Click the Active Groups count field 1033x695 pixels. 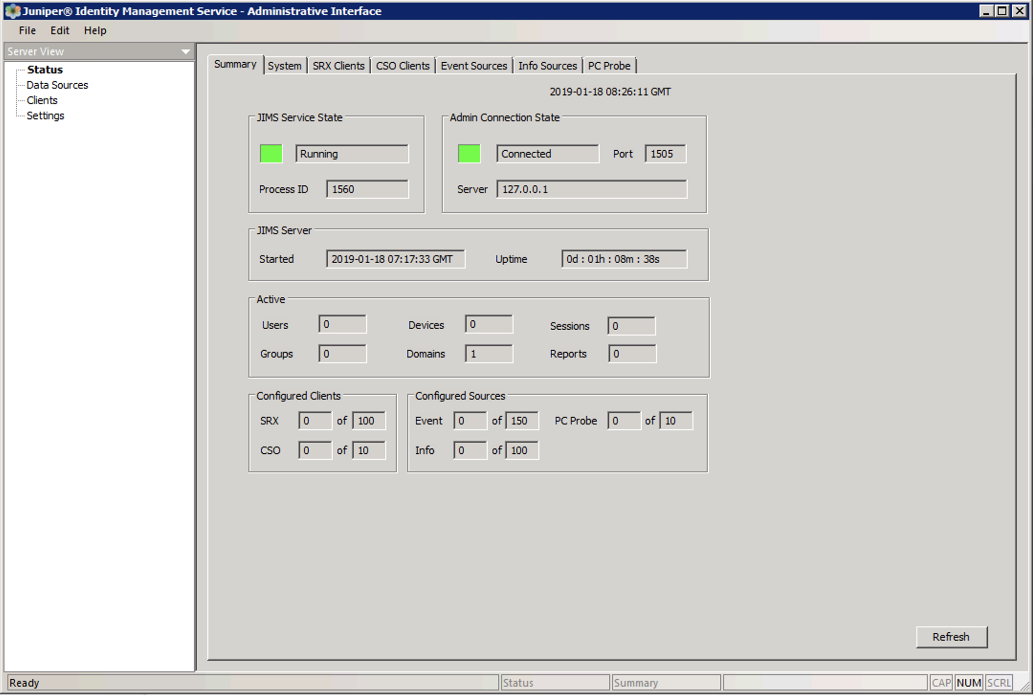(x=342, y=354)
